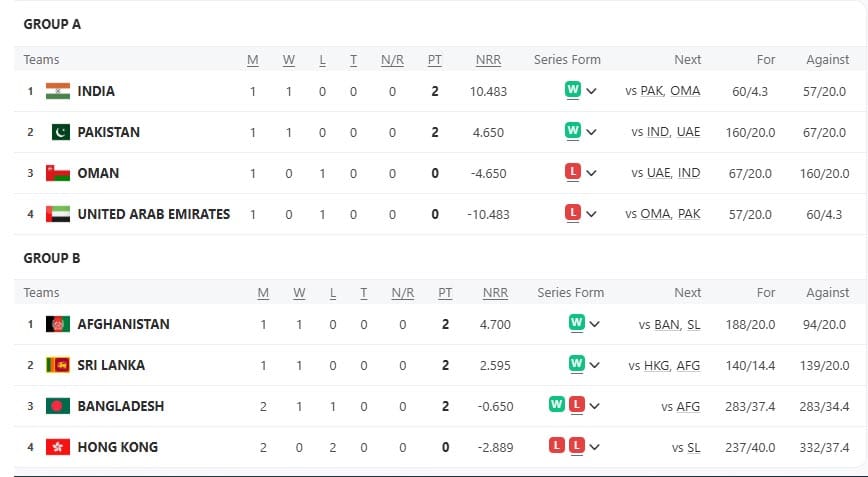
Task: Click the India flag icon
Action: tap(57, 91)
